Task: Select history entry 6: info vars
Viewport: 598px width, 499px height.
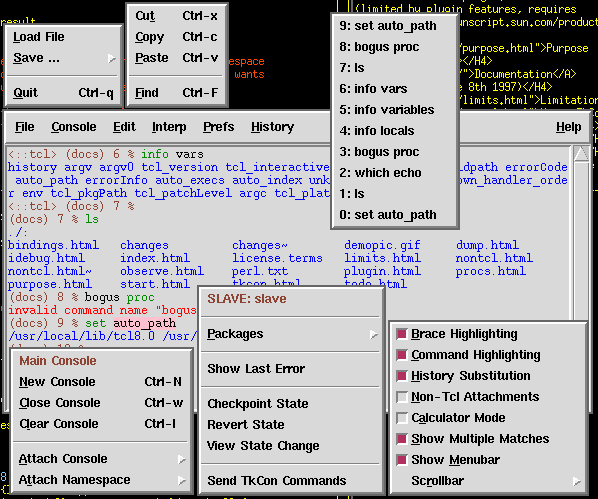Action: click(395, 89)
